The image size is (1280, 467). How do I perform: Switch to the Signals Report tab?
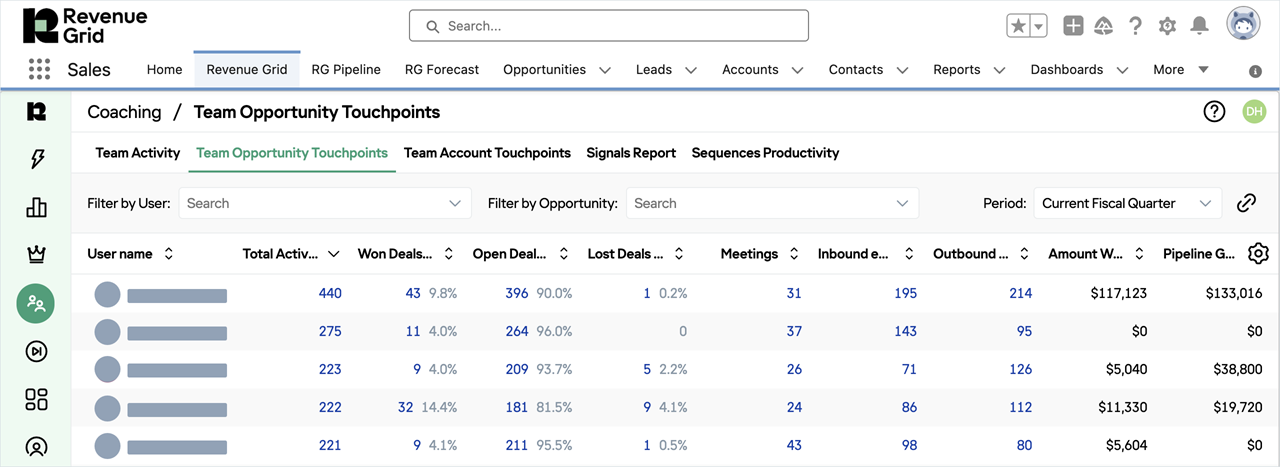pos(631,153)
